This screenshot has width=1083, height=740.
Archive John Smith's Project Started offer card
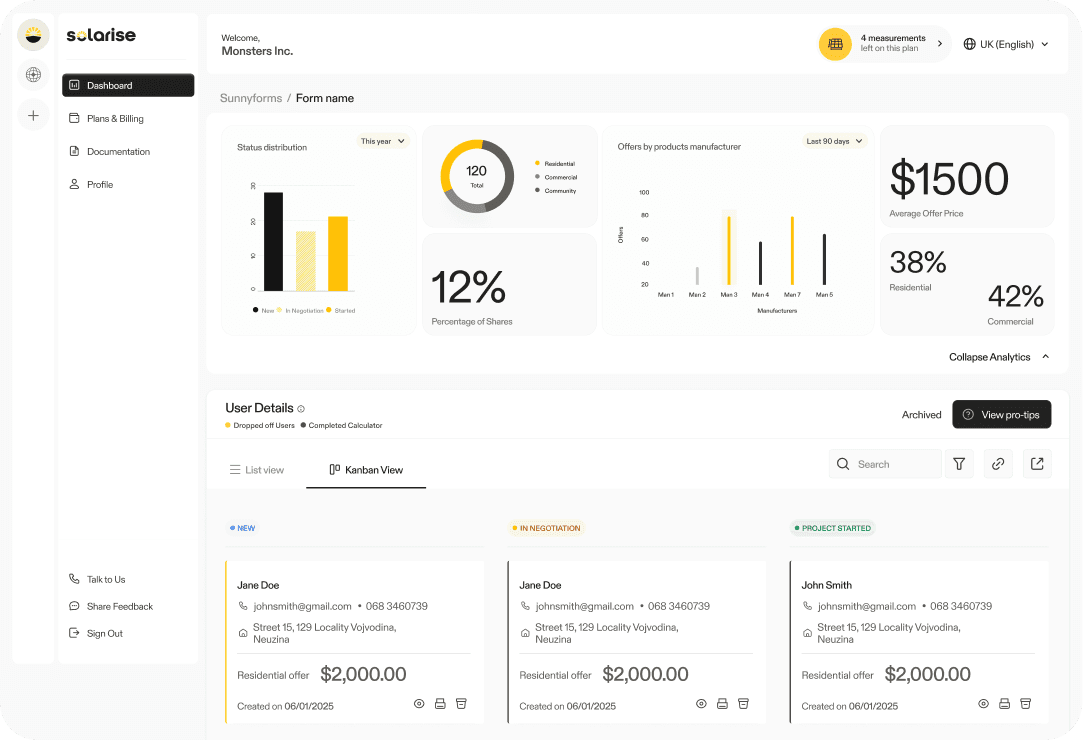[x=1025, y=703]
